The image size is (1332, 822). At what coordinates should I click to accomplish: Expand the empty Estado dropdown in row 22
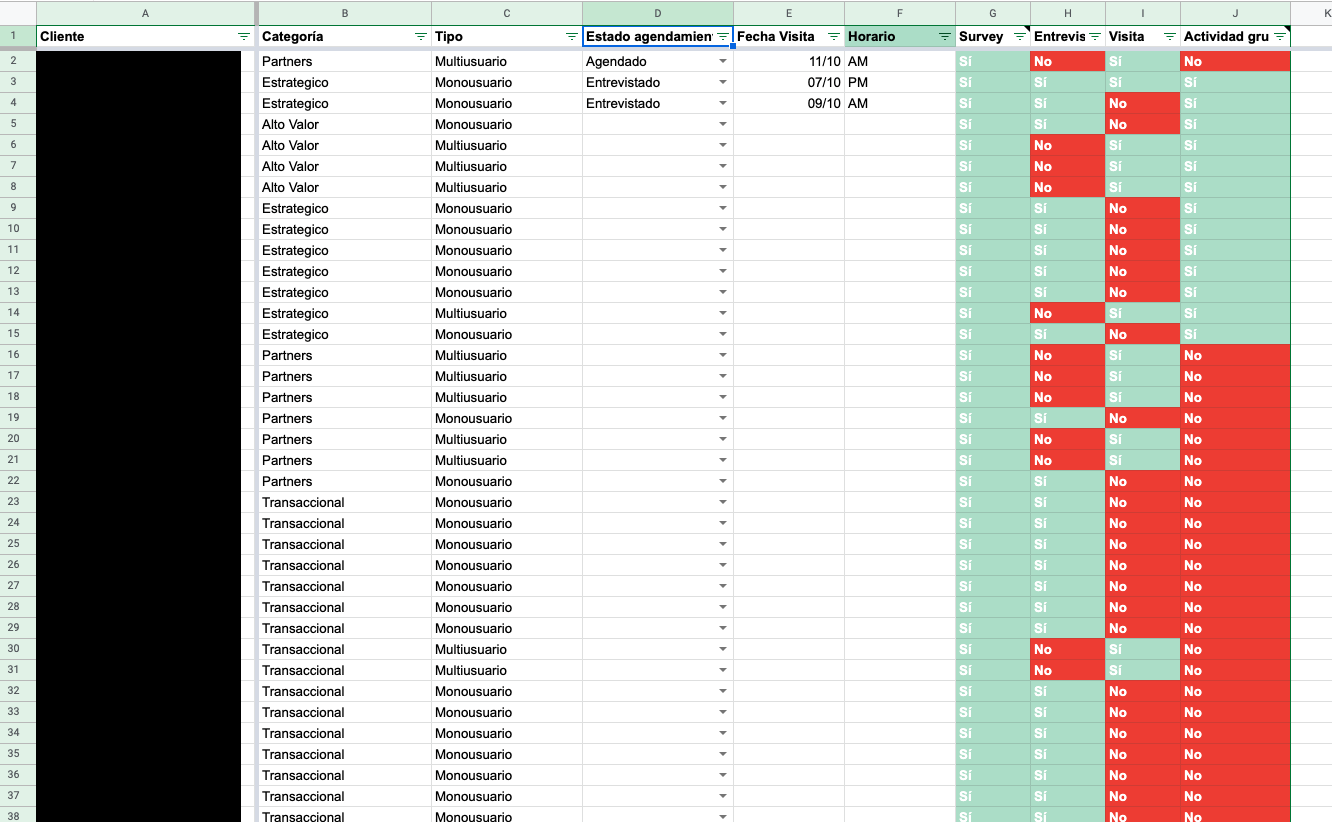click(723, 481)
